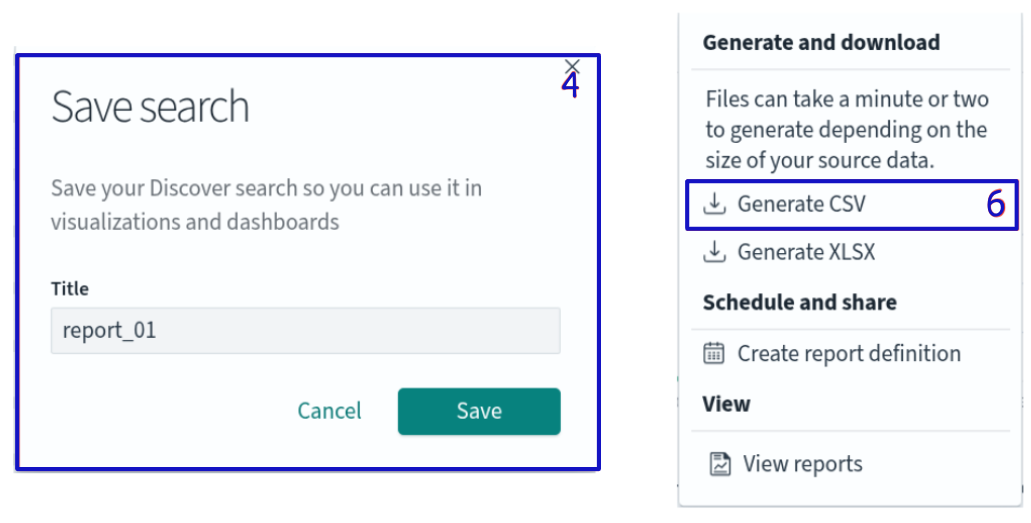Click the download icon beside Generate CSV
Image resolution: width=1031 pixels, height=523 pixels.
pos(713,204)
